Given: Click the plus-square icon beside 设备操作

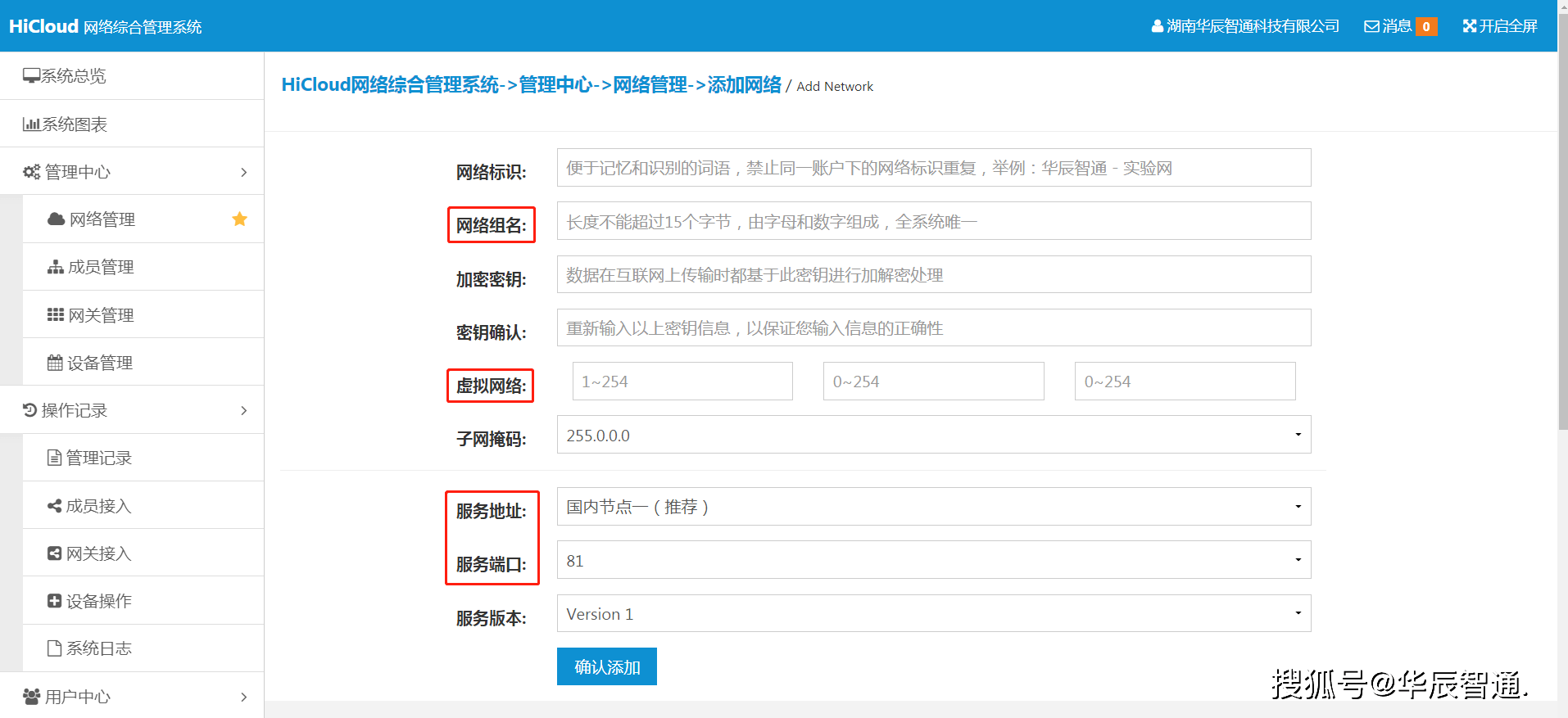Looking at the screenshot, I should tap(55, 601).
